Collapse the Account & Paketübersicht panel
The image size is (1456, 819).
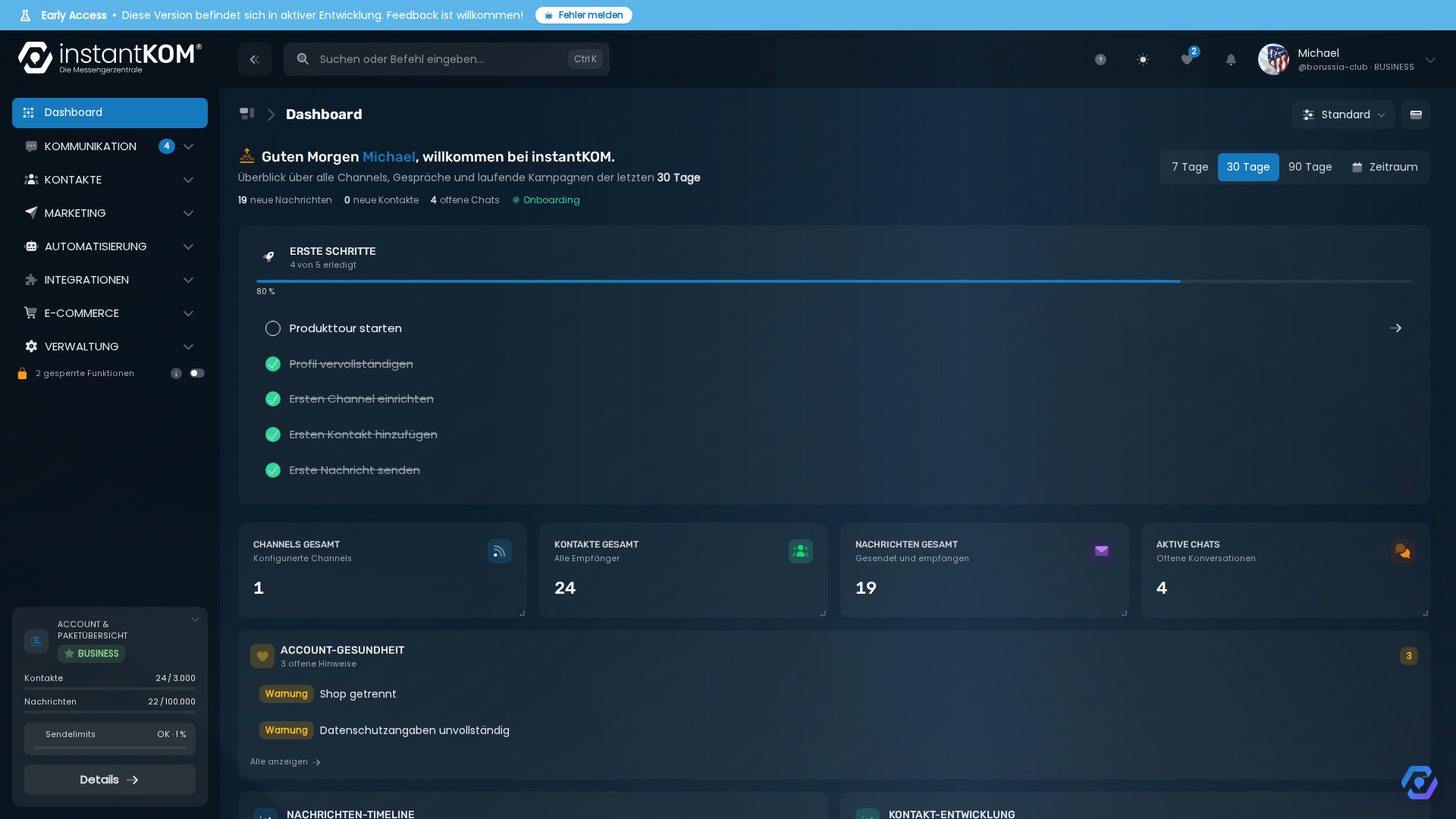[195, 620]
